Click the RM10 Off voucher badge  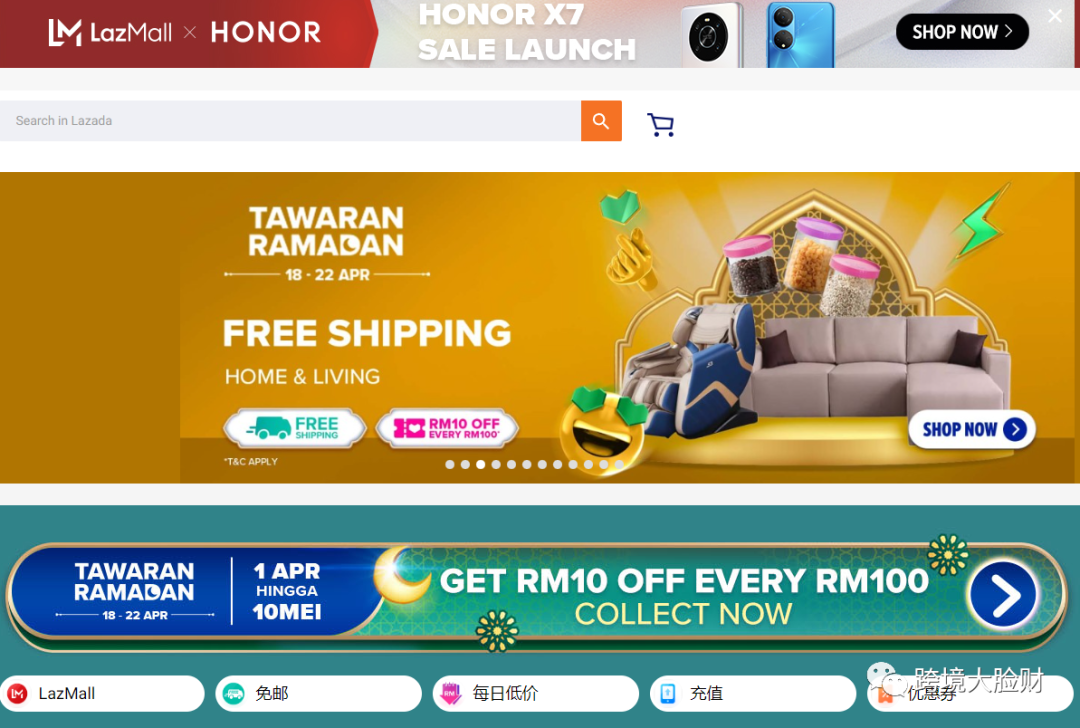[447, 428]
